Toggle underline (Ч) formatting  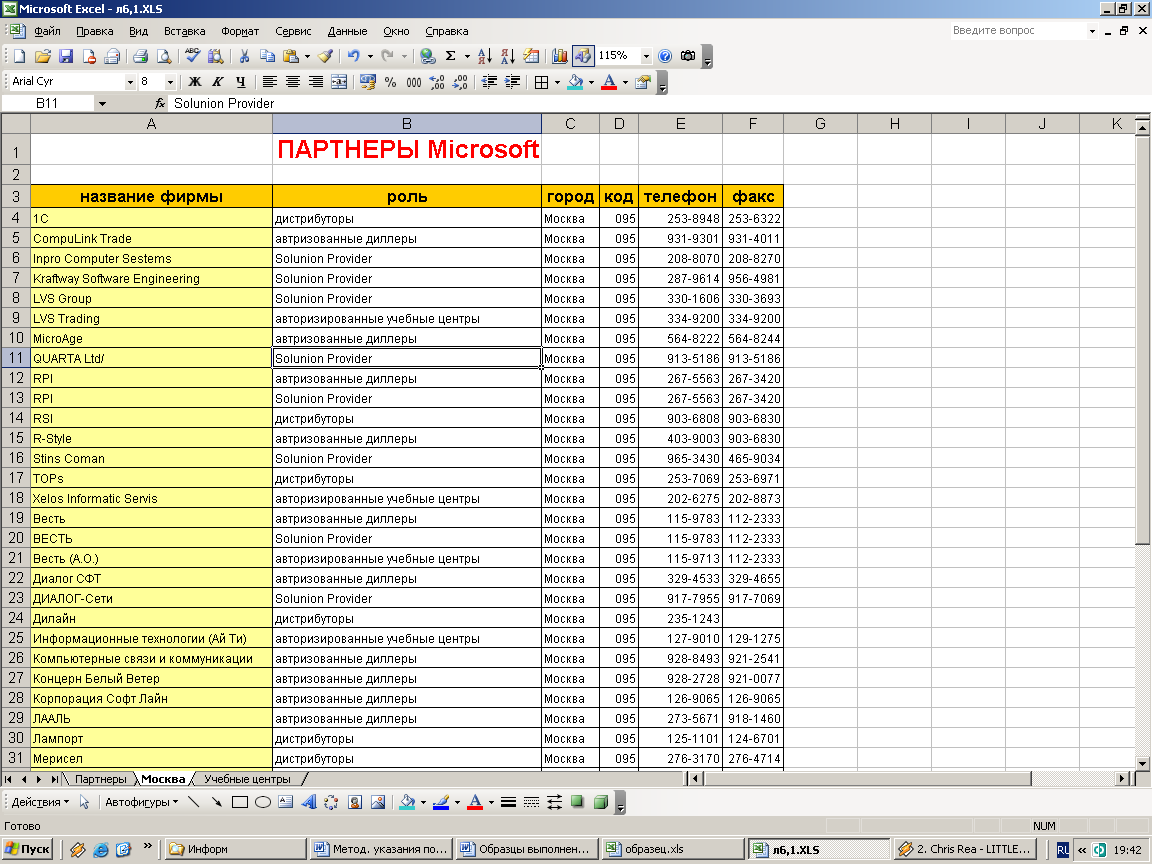click(x=240, y=82)
